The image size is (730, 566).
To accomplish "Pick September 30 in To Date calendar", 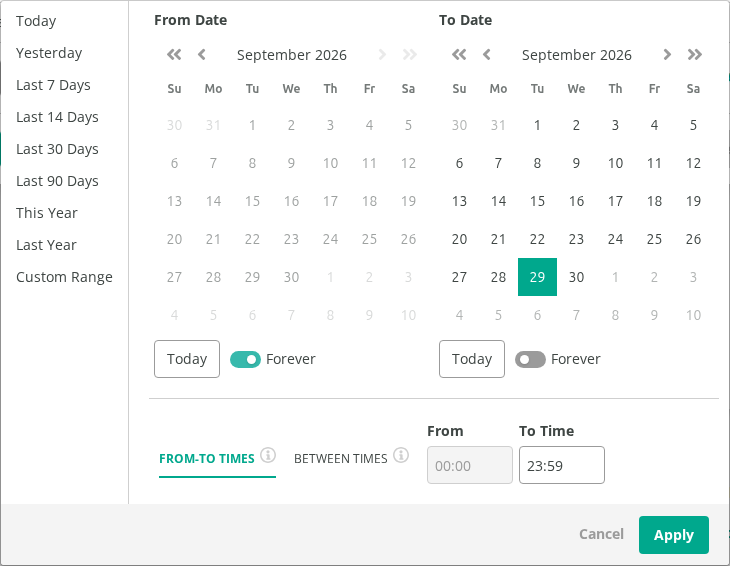I will [576, 277].
